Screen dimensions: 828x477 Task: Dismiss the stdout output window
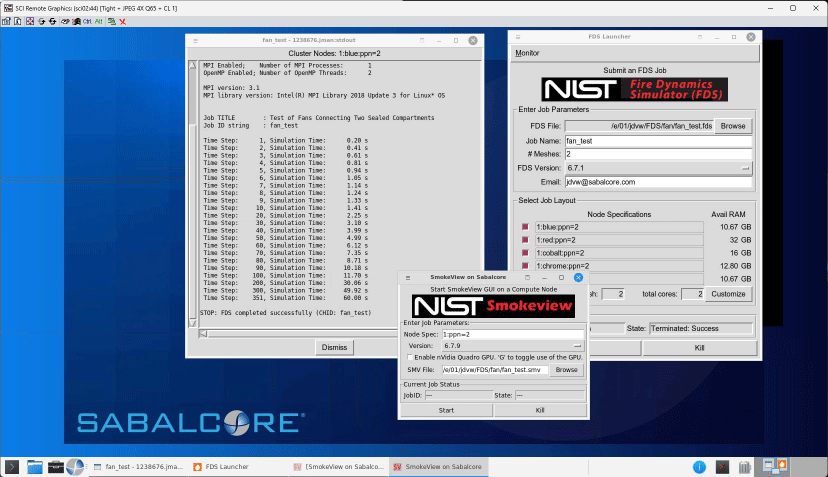(x=334, y=348)
